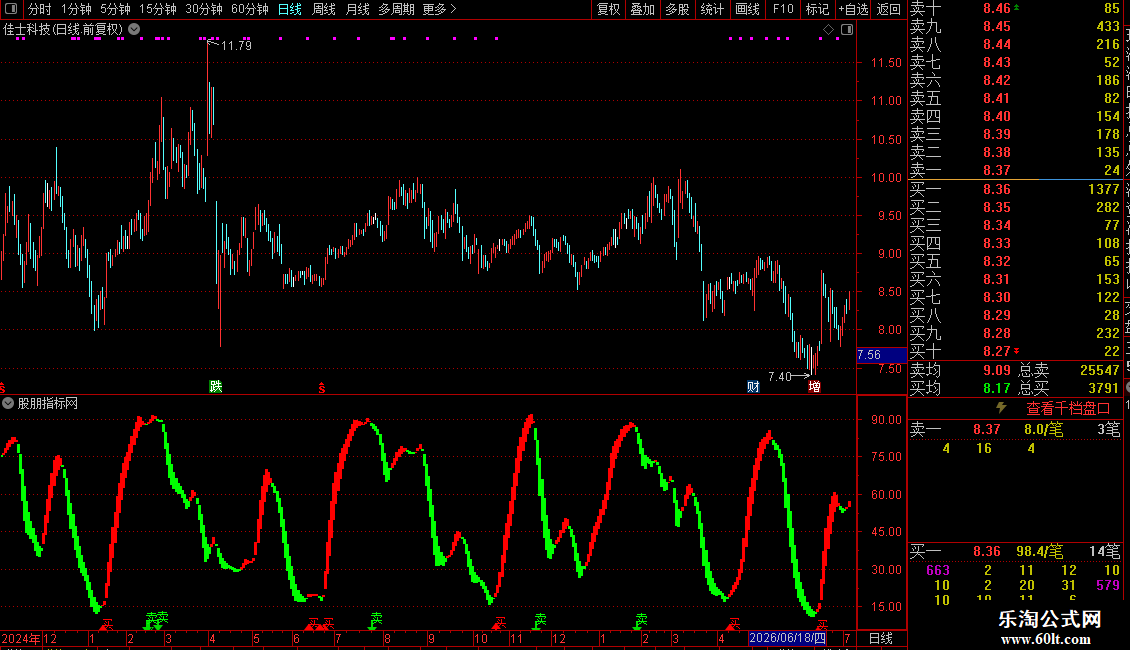The image size is (1130, 650).
Task: Switch to 日线 daily chart
Action: pyautogui.click(x=290, y=9)
